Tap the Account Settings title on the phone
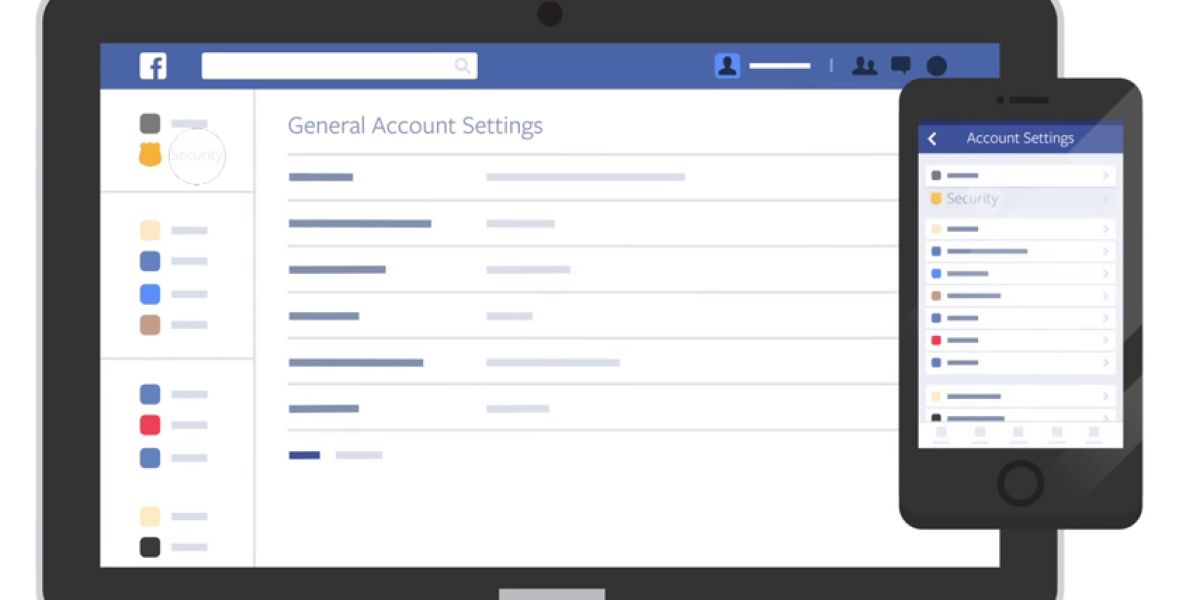The height and width of the screenshot is (600, 1200). pyautogui.click(x=1020, y=139)
